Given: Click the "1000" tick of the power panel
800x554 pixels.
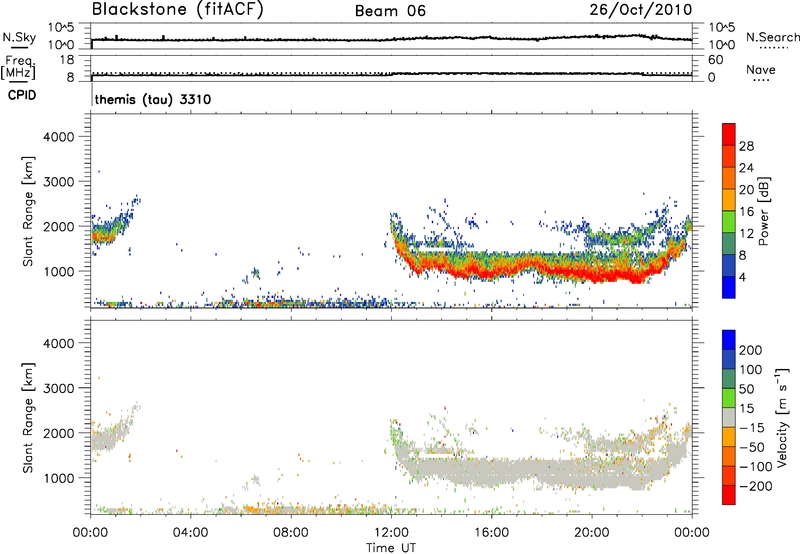Looking at the screenshot, I should coord(58,271).
